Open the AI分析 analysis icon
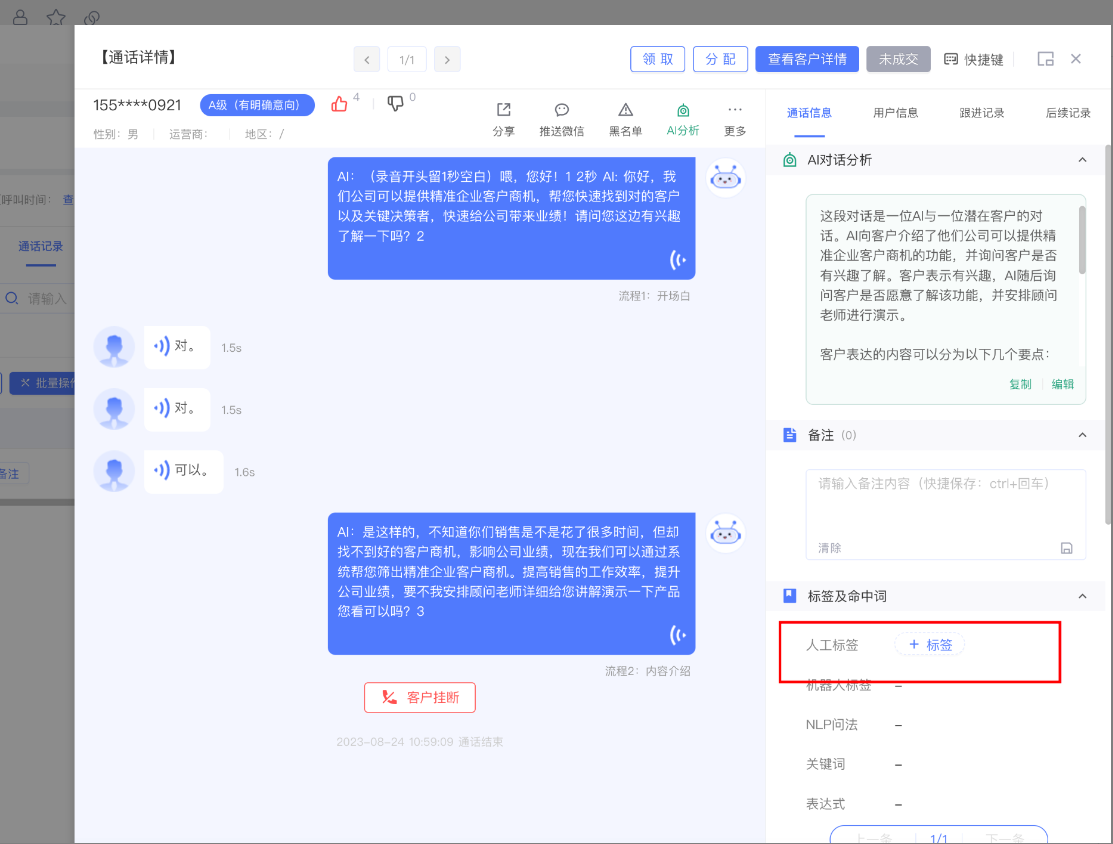This screenshot has width=1113, height=844. point(683,110)
